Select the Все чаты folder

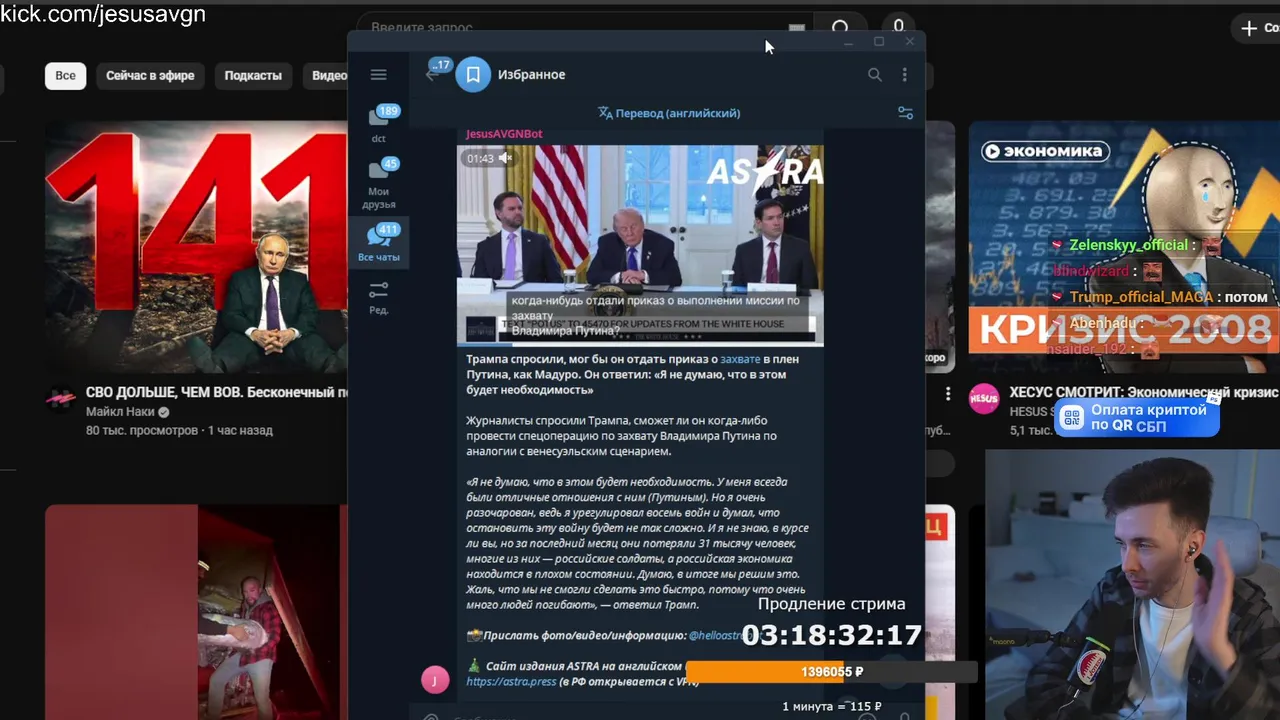click(x=378, y=243)
